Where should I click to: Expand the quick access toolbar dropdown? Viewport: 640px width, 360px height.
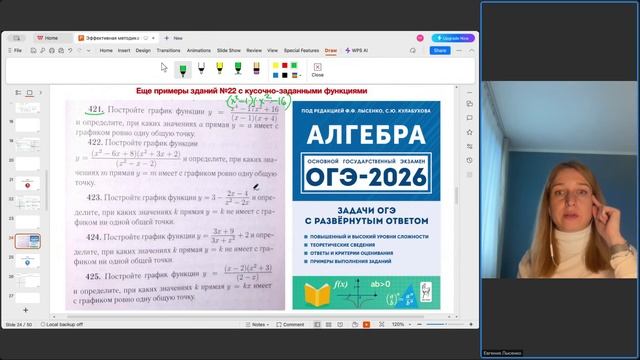tap(89, 51)
